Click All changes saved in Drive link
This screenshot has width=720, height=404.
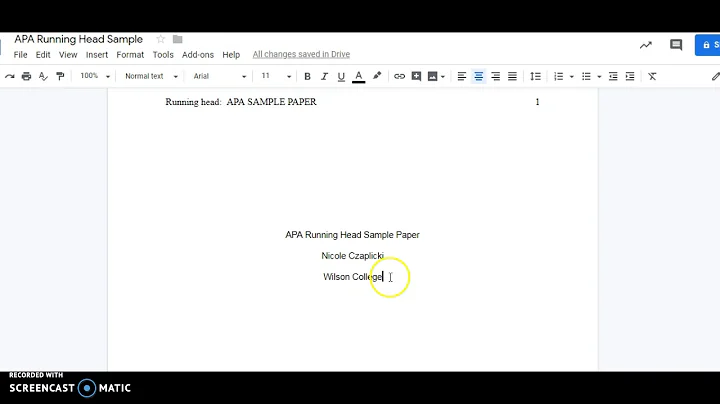[301, 54]
